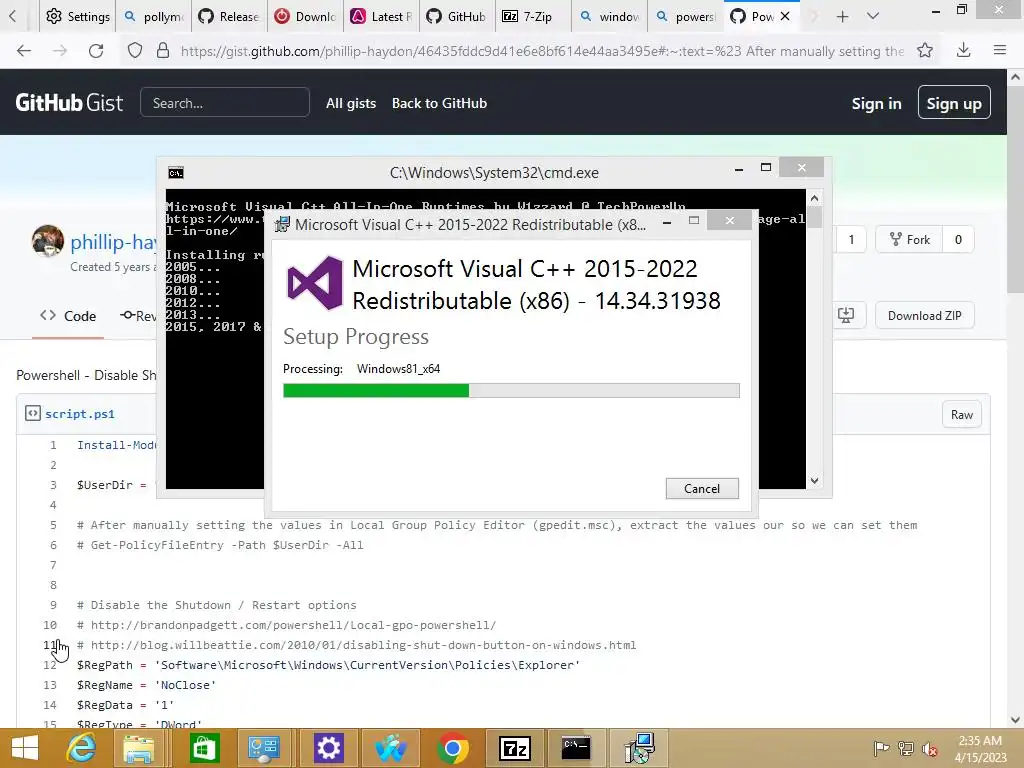Switch to the 7-Zip tab
Viewport: 1024px width, 768px height.
click(533, 16)
